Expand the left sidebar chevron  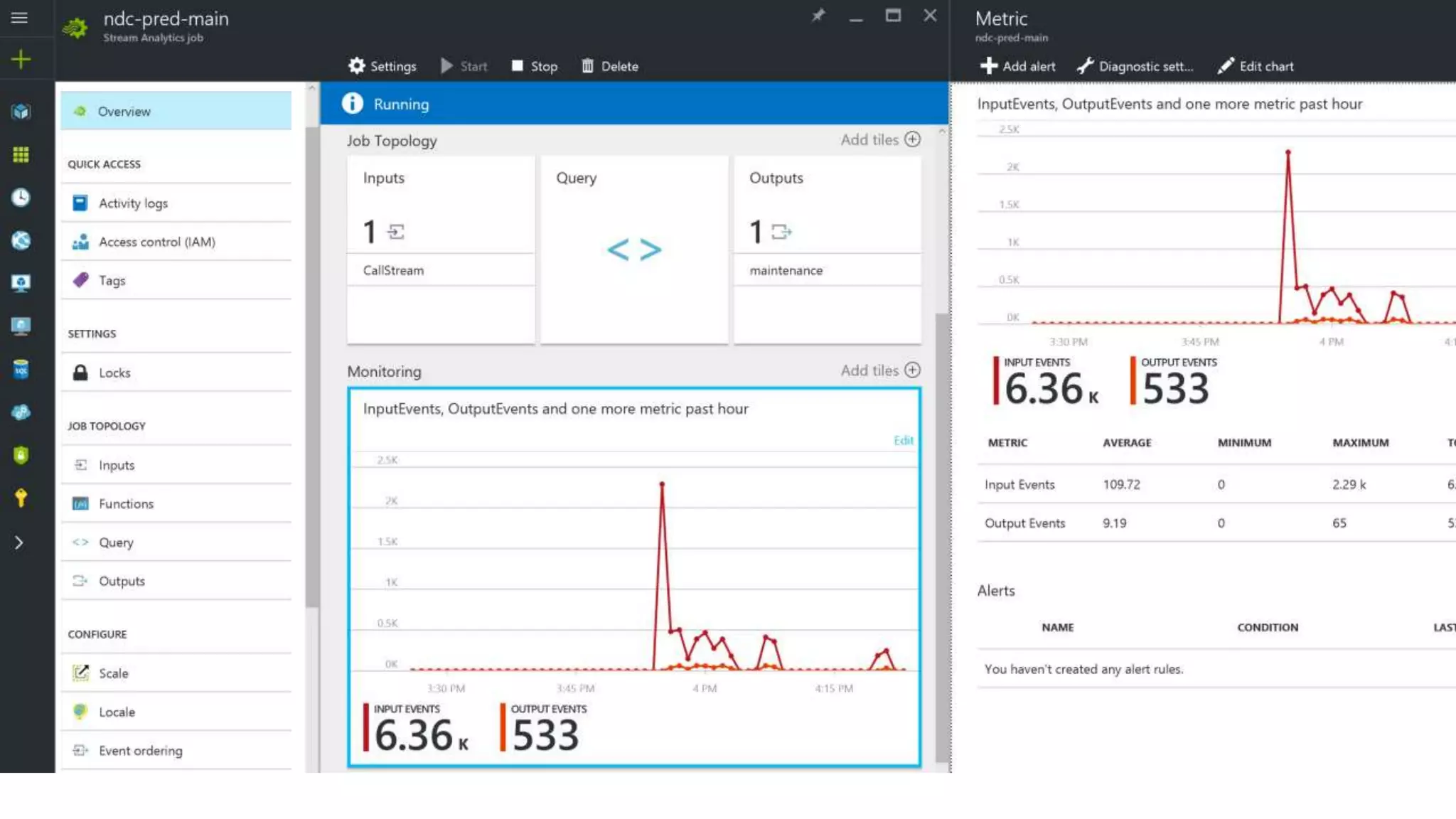coord(19,543)
